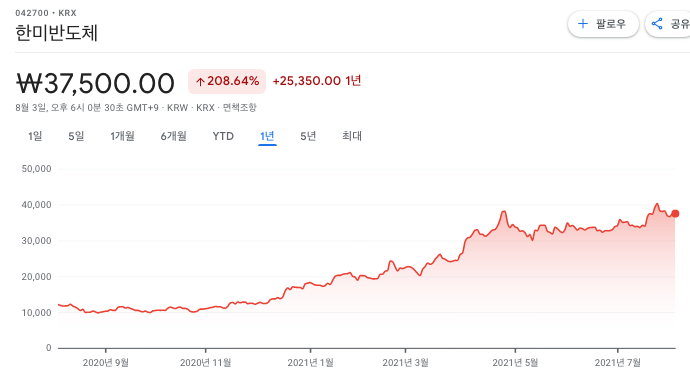Image resolution: width=690 pixels, height=373 pixels.
Task: Click the 2021년 3월 axis label
Action: [405, 363]
